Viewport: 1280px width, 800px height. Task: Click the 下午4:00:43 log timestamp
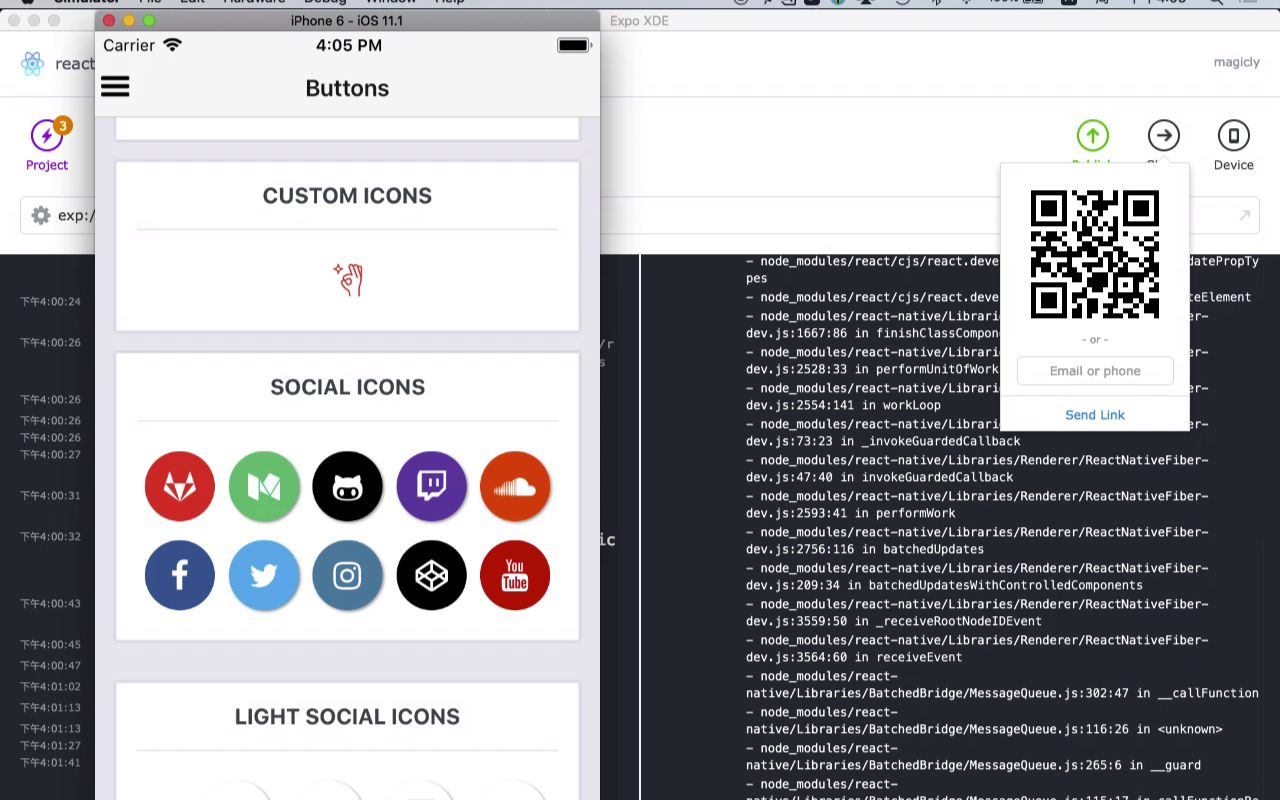tap(50, 604)
